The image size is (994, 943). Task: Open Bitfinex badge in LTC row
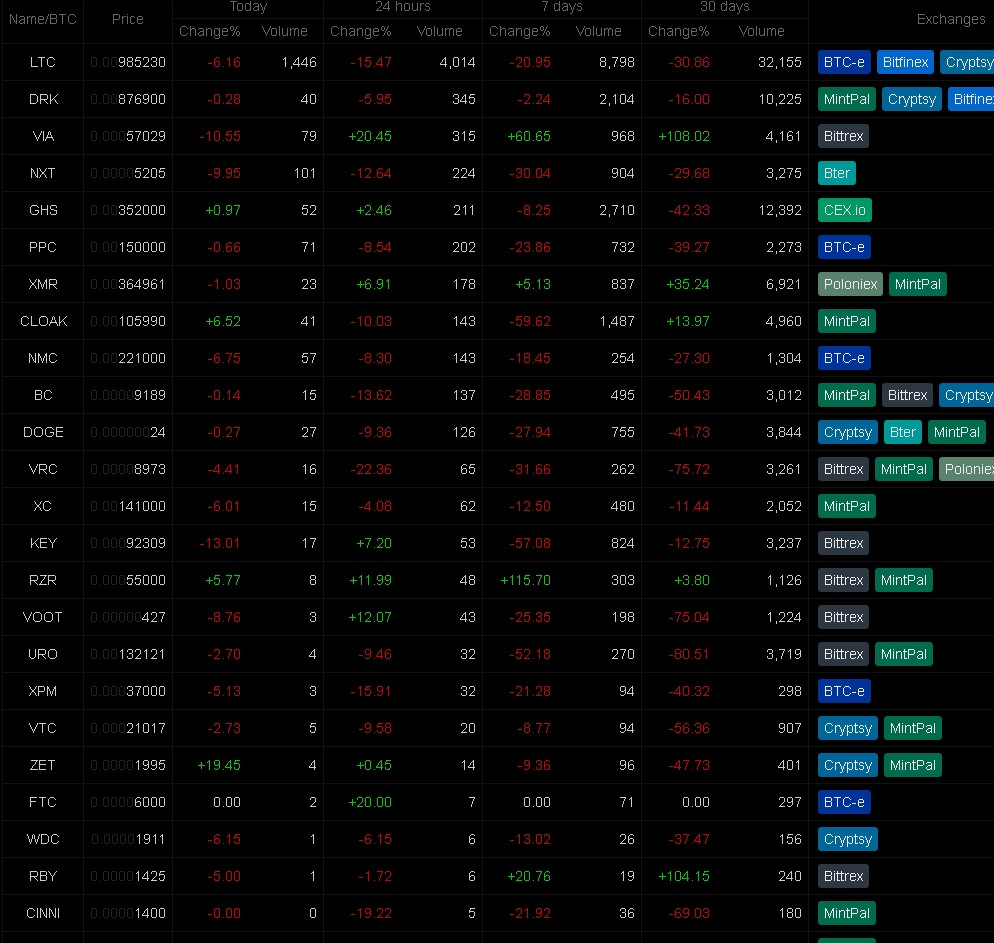[905, 62]
